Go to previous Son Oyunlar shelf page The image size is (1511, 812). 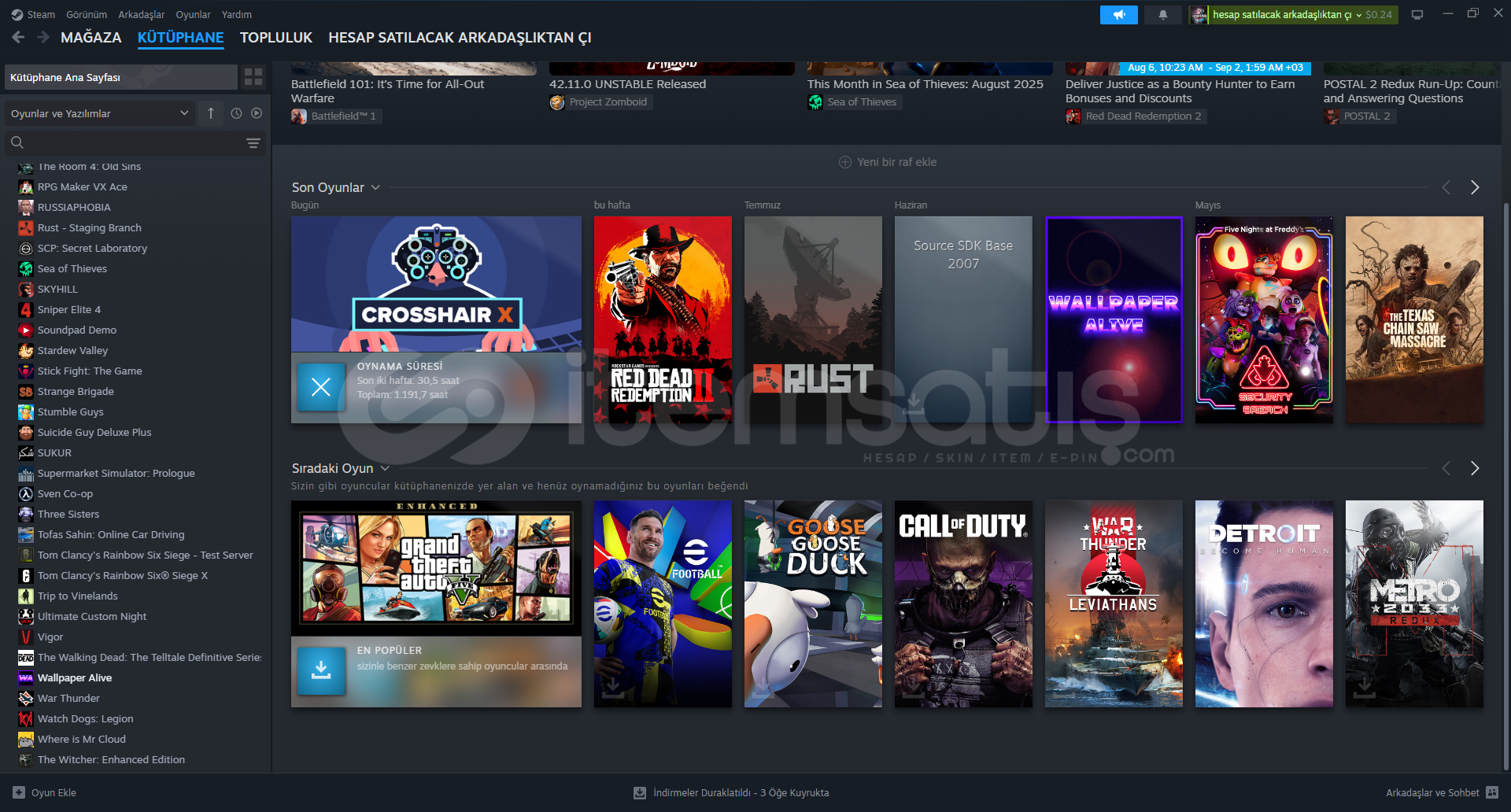coord(1446,187)
